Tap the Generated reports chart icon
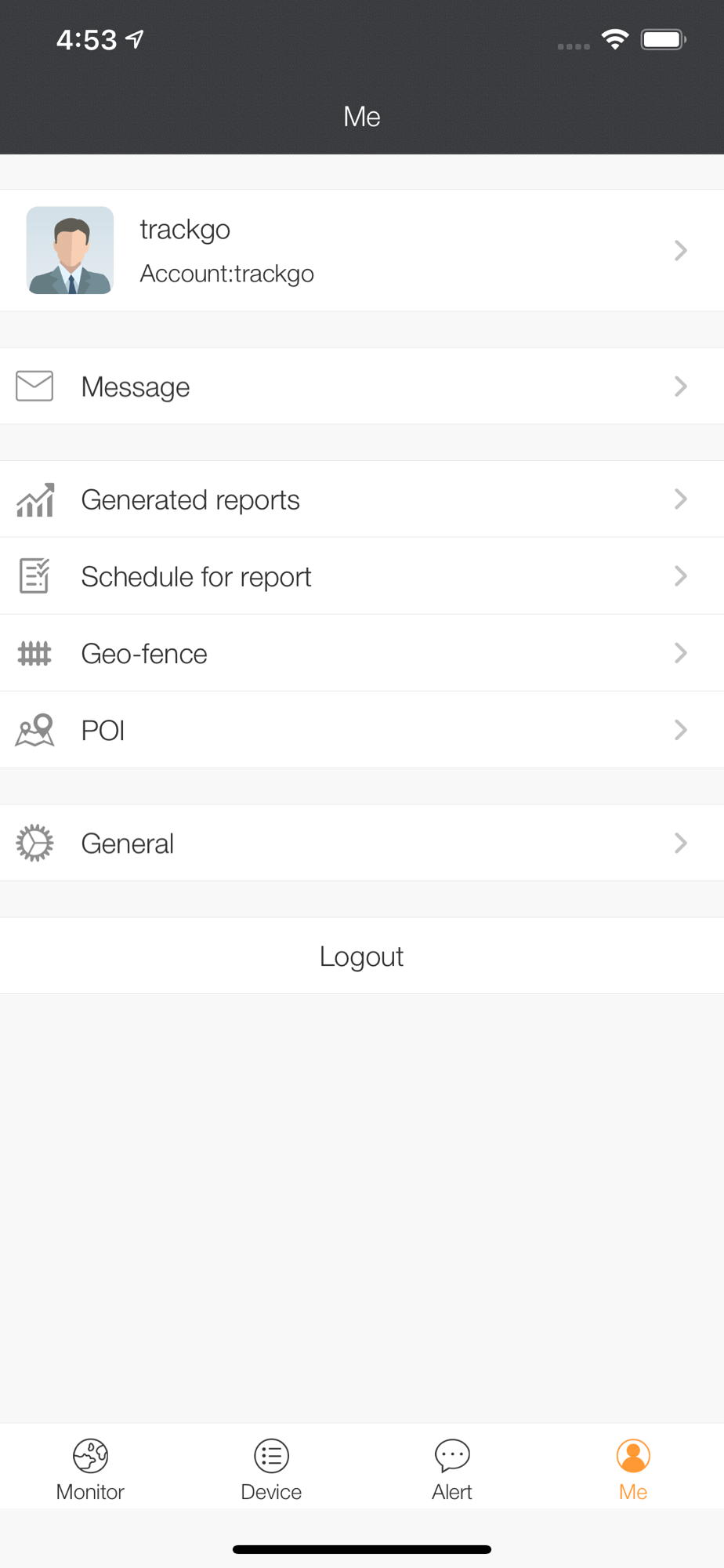This screenshot has height=1568, width=724. click(35, 499)
